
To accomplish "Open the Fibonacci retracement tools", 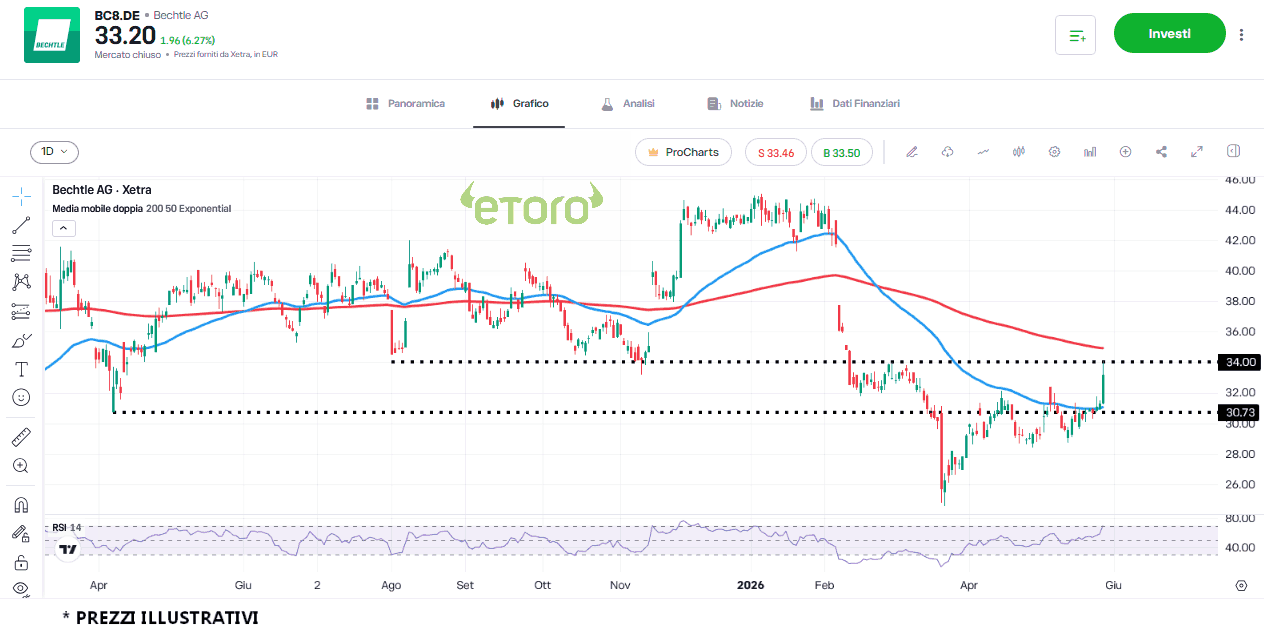I will [21, 253].
